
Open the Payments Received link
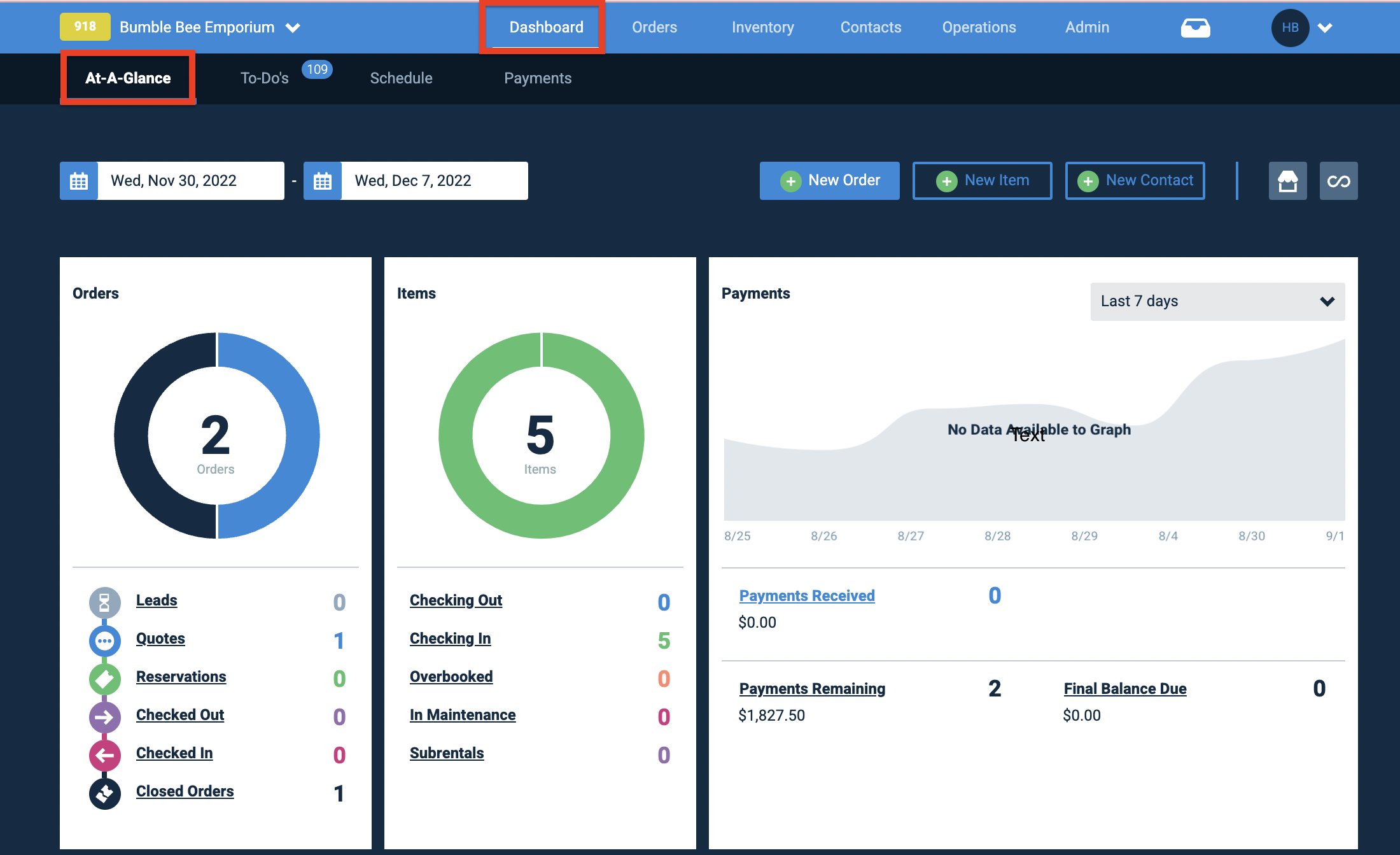(x=807, y=596)
